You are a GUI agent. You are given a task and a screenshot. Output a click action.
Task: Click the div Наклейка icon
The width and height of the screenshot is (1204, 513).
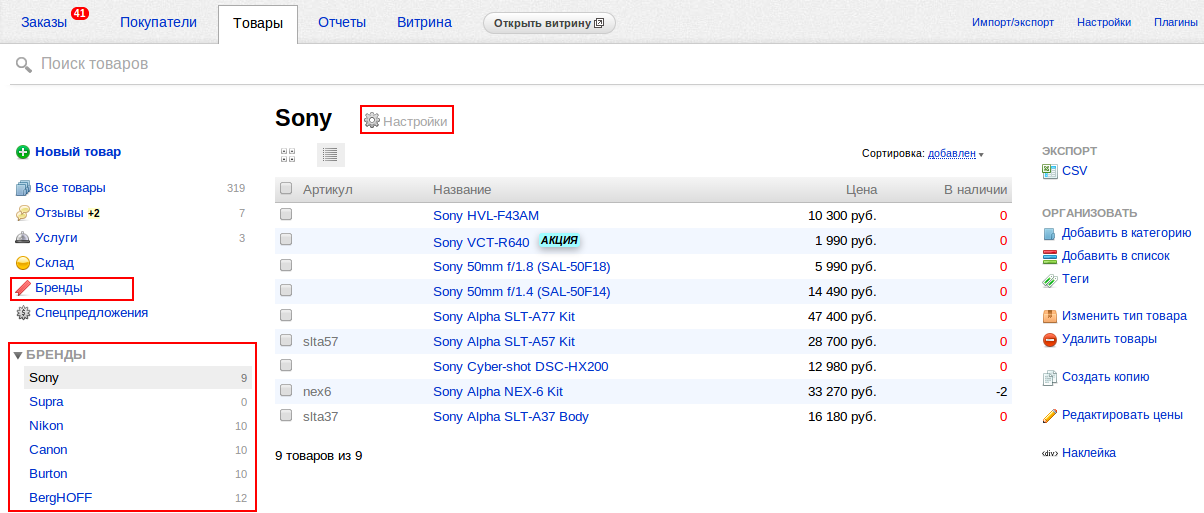point(1049,453)
